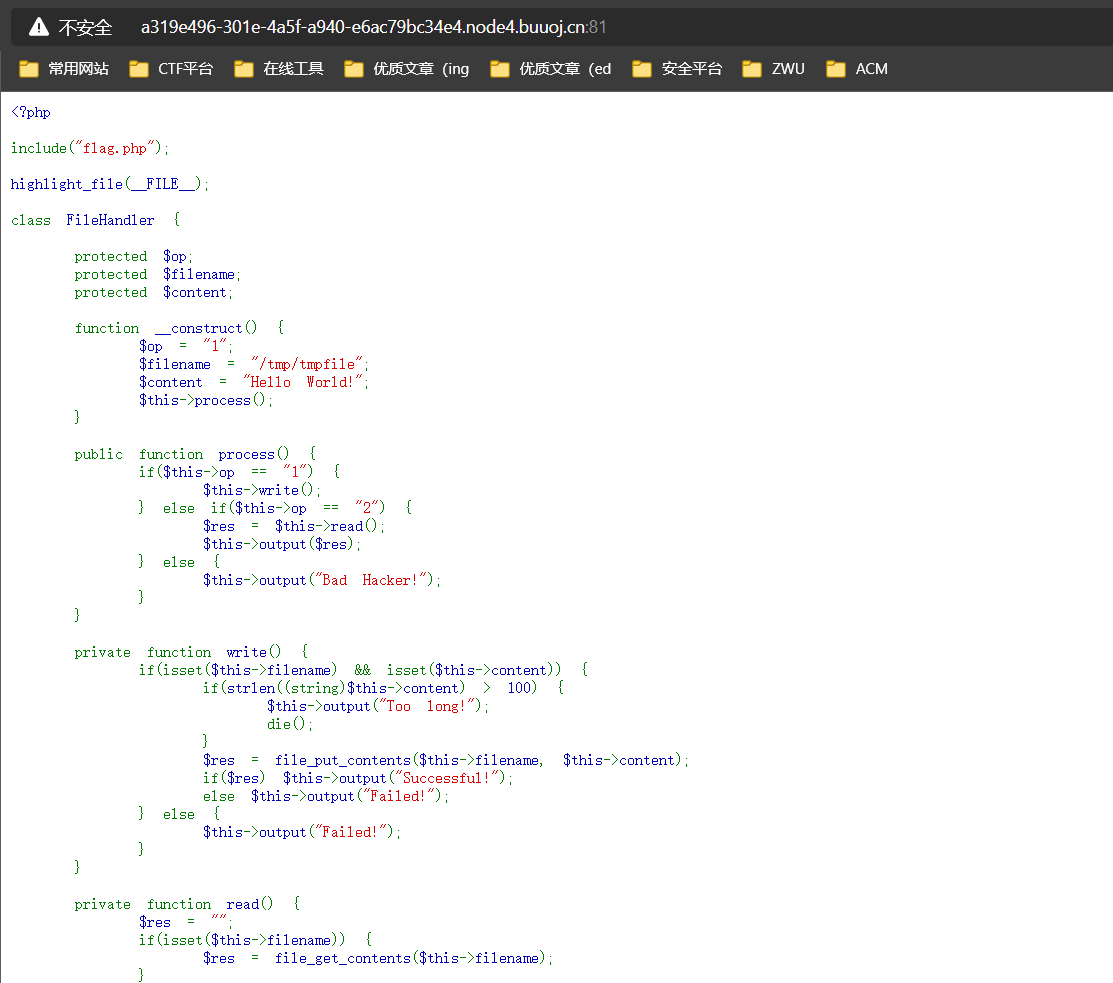Click the "private function read()" line

(x=187, y=904)
